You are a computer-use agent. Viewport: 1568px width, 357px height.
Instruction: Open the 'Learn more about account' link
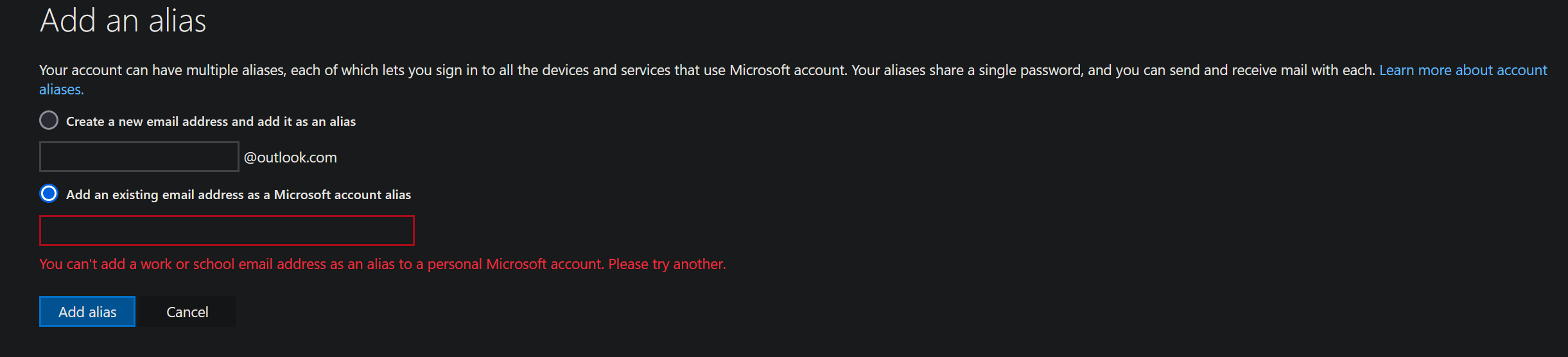point(1463,70)
